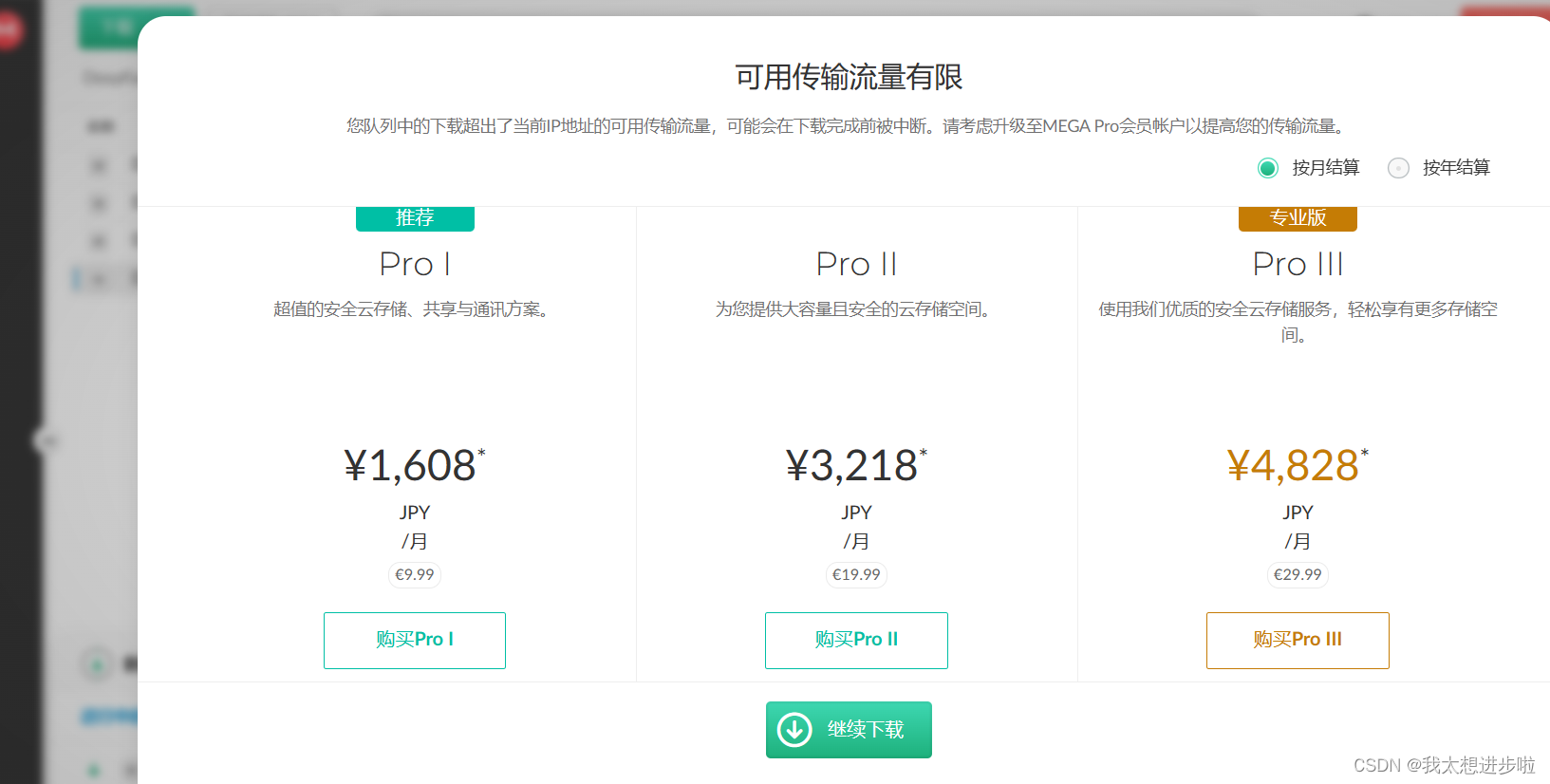Continue download with the green button
The image size is (1550, 784).
pos(849,730)
